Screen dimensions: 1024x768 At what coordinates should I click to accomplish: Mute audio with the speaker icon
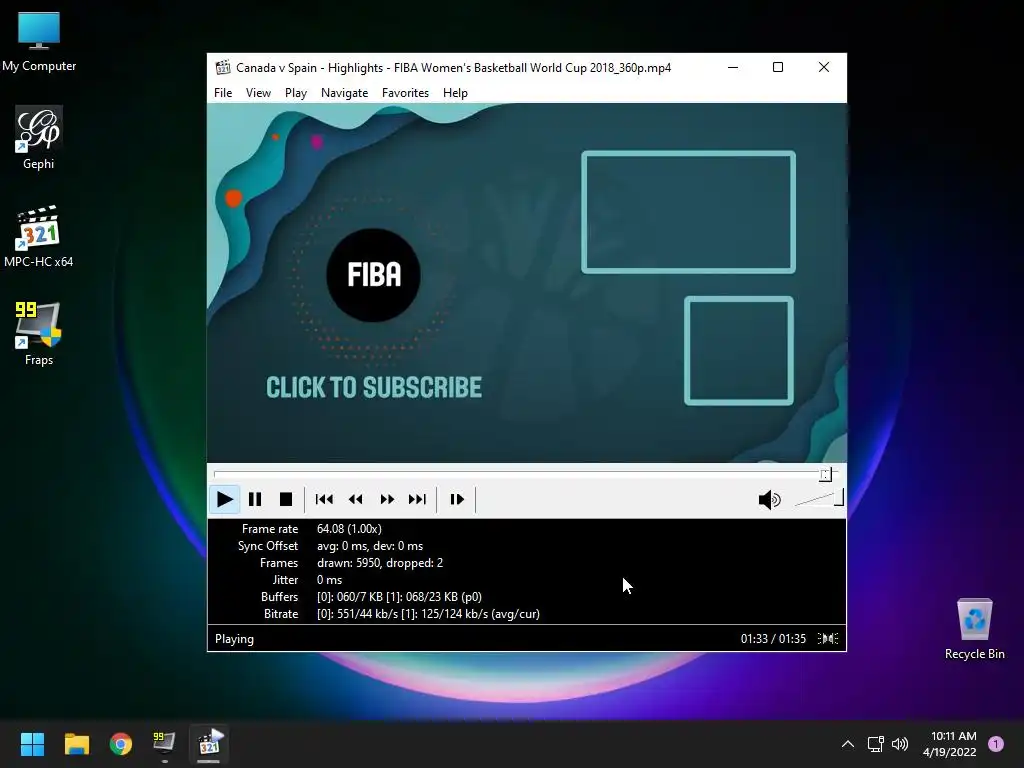(x=769, y=500)
